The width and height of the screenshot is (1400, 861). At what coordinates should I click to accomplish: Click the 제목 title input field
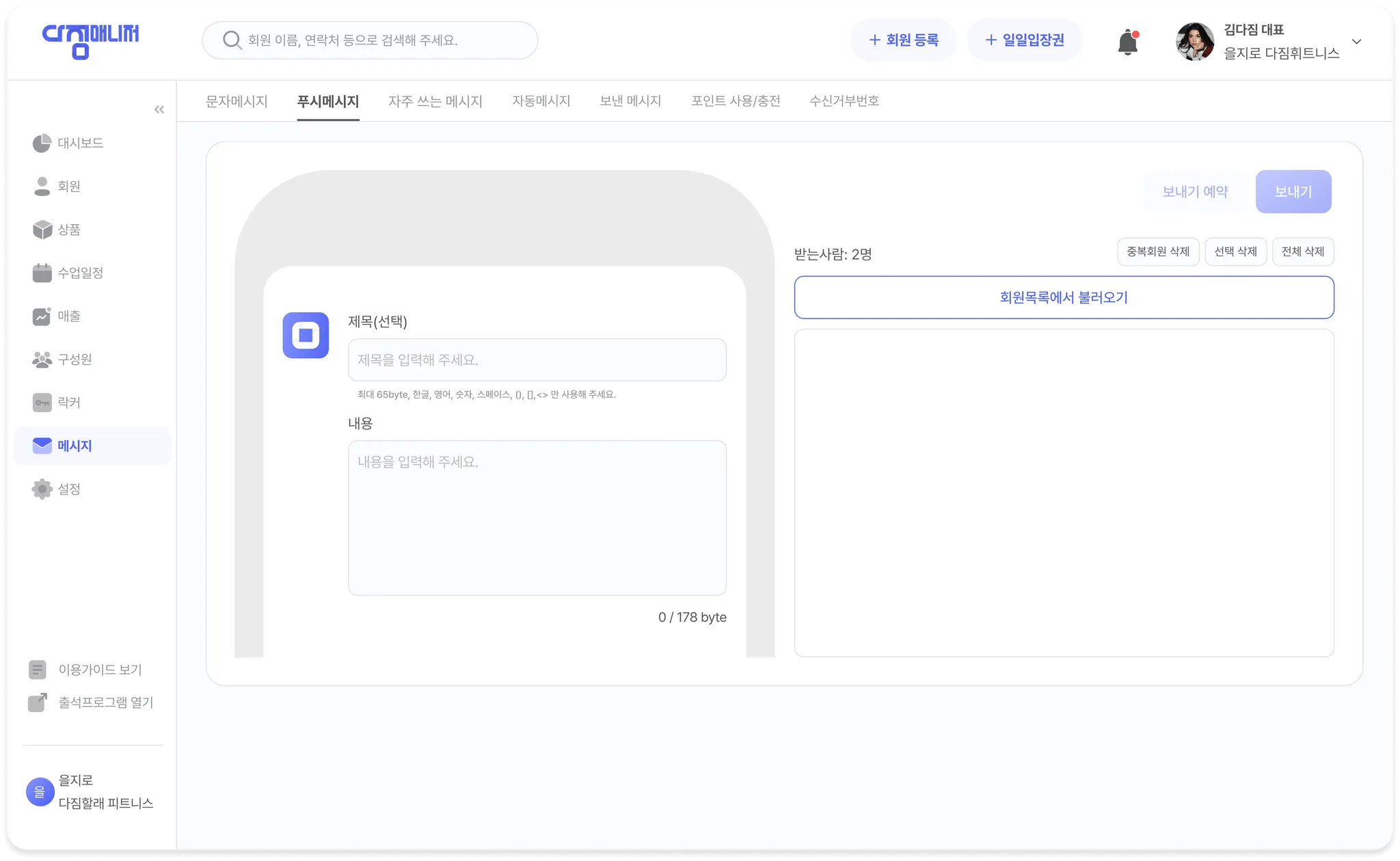click(x=537, y=360)
